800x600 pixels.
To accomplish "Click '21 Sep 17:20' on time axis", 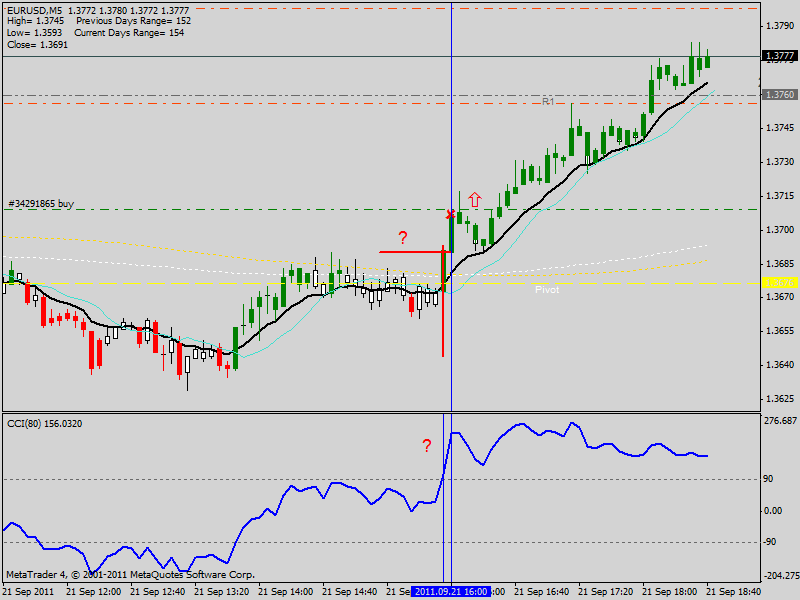I will point(606,592).
